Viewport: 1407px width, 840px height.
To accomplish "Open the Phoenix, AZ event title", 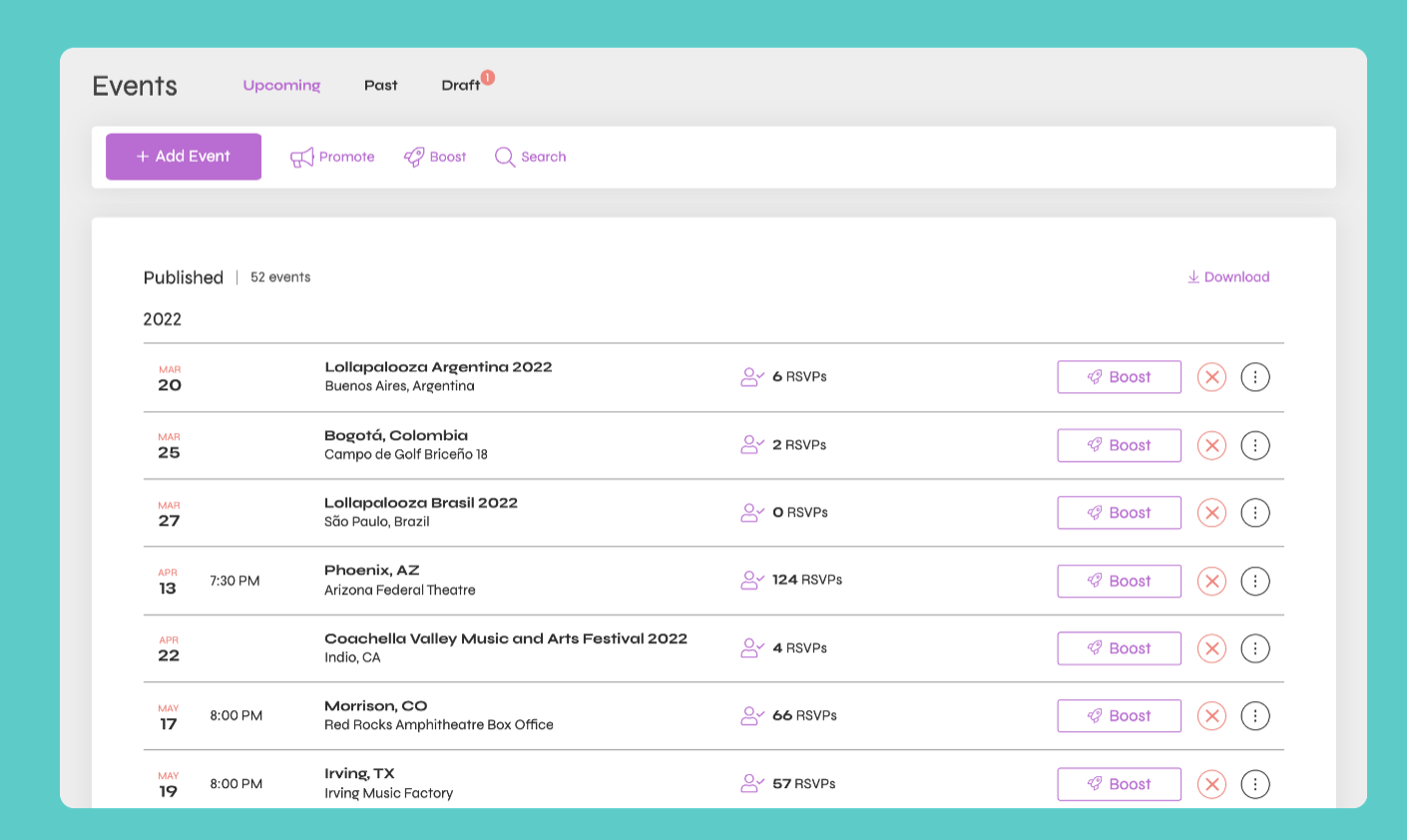I will 372,571.
